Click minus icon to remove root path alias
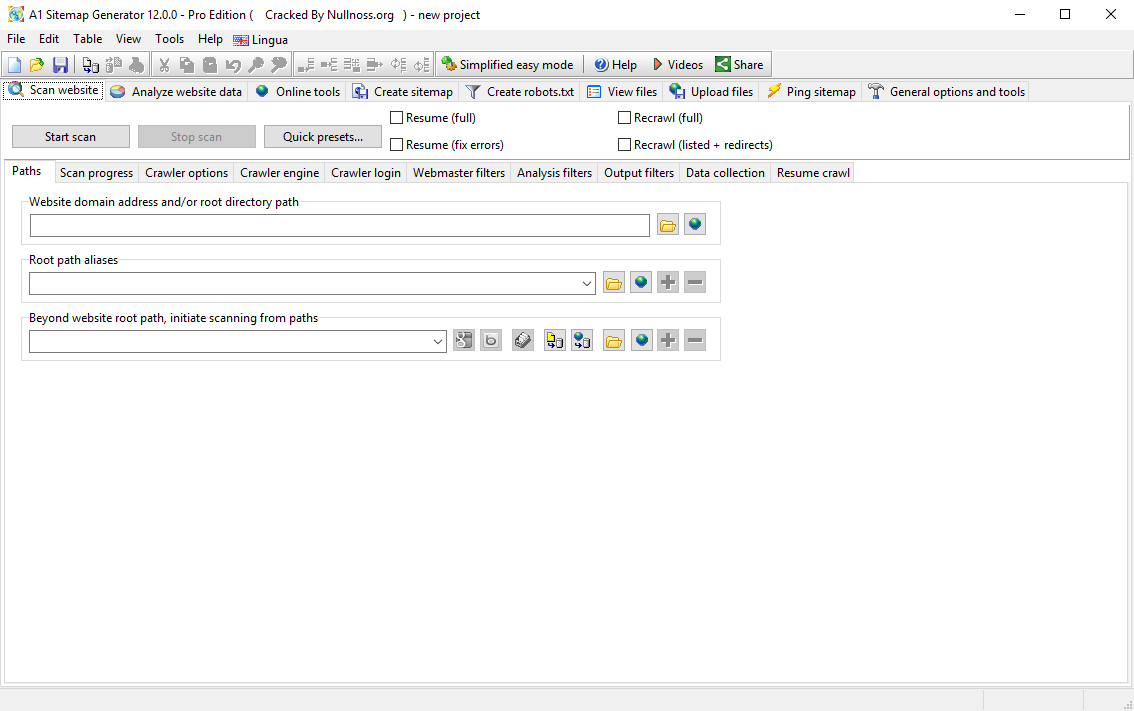The width and height of the screenshot is (1134, 711). click(x=695, y=283)
